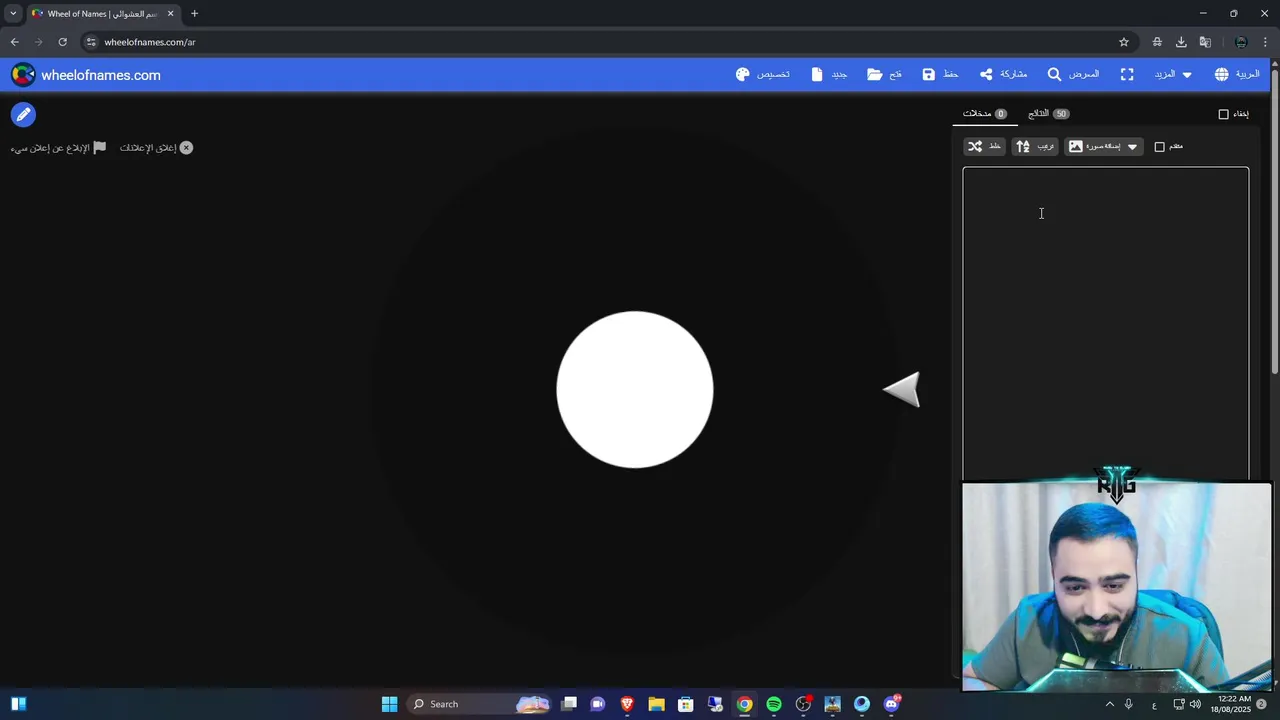Toggle the Hide checkbox
Screen dimensions: 1280x720
[x=1223, y=114]
